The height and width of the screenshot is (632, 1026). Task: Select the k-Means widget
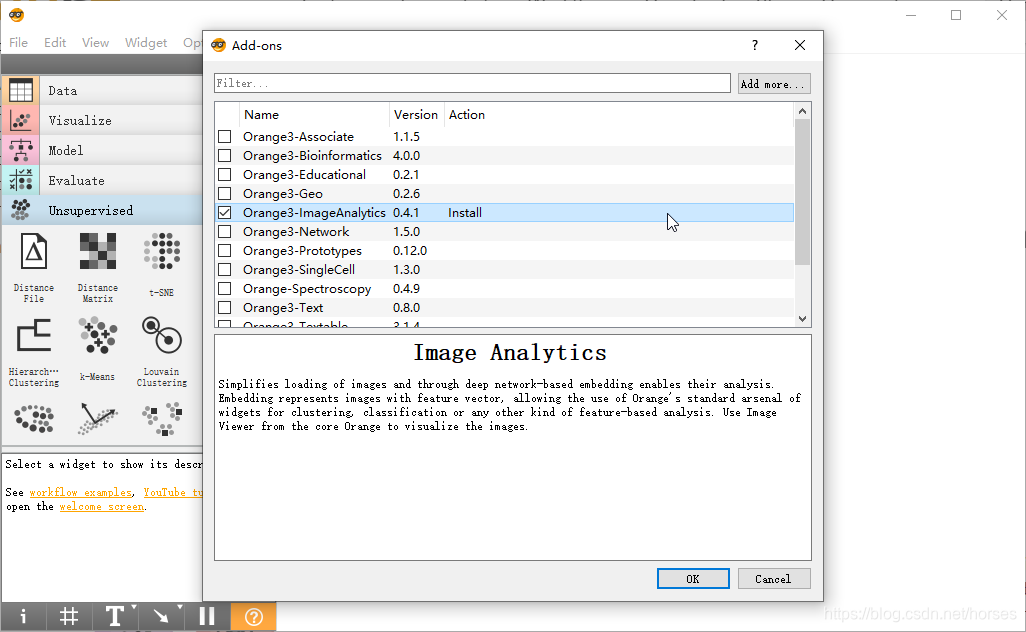click(x=97, y=349)
